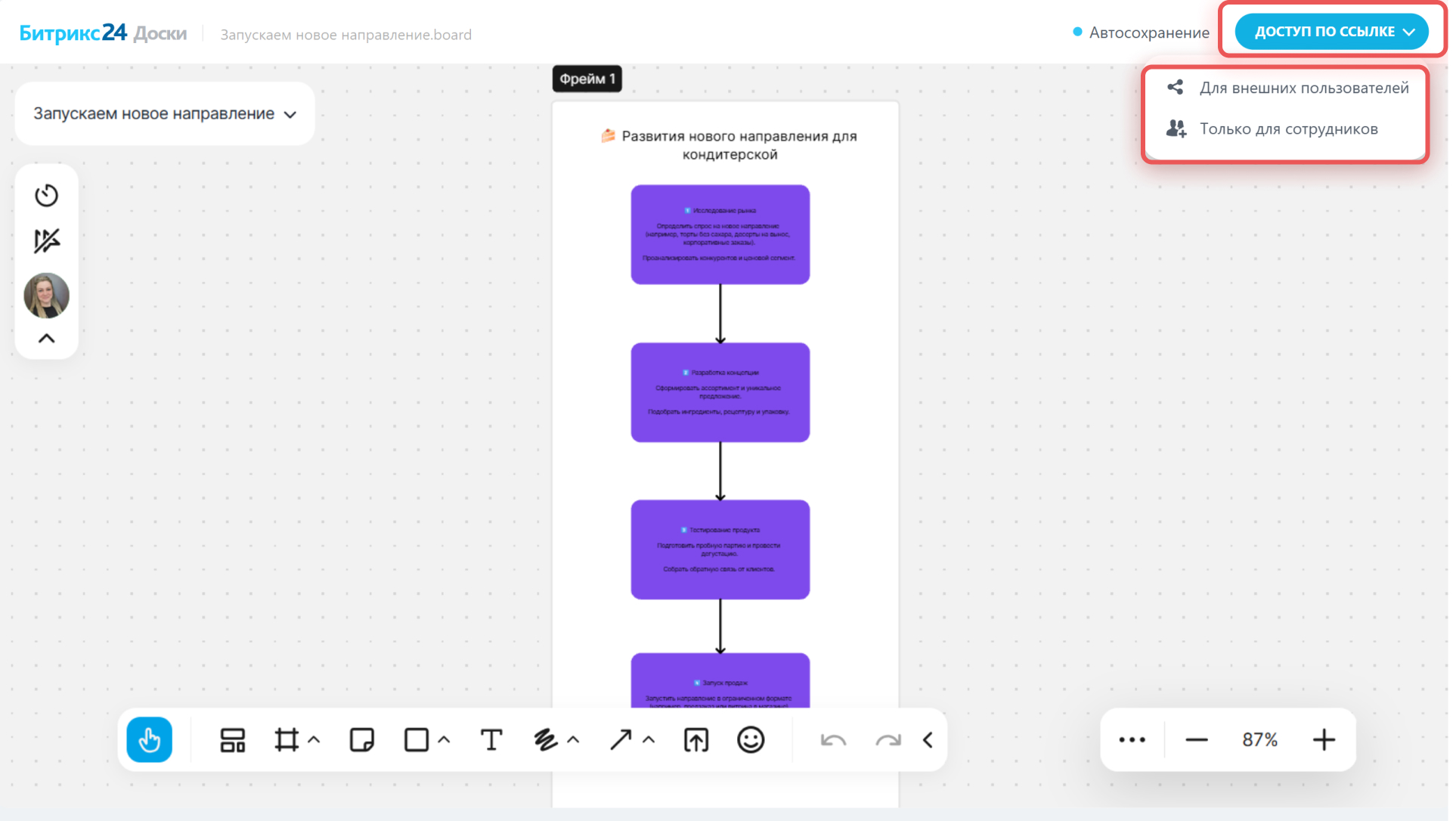Collapse the left sidebar with chevron
Viewport: 1456px width, 821px height.
(47, 338)
